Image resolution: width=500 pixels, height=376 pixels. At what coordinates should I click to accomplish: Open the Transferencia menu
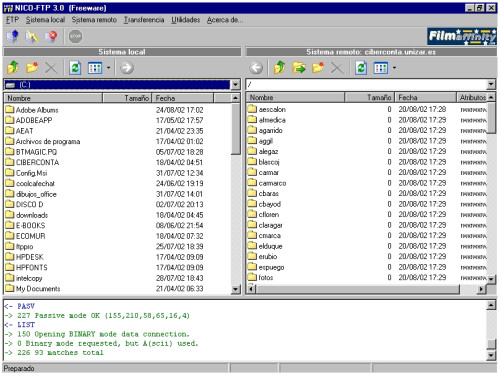pyautogui.click(x=144, y=20)
